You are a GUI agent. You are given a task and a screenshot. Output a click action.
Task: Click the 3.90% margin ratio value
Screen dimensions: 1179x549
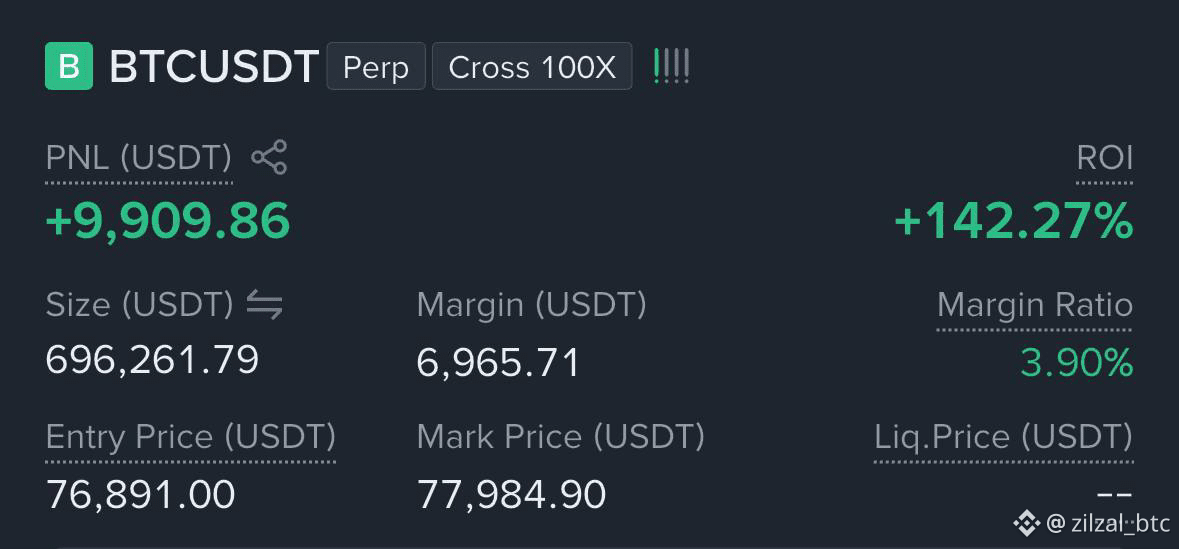[1077, 363]
